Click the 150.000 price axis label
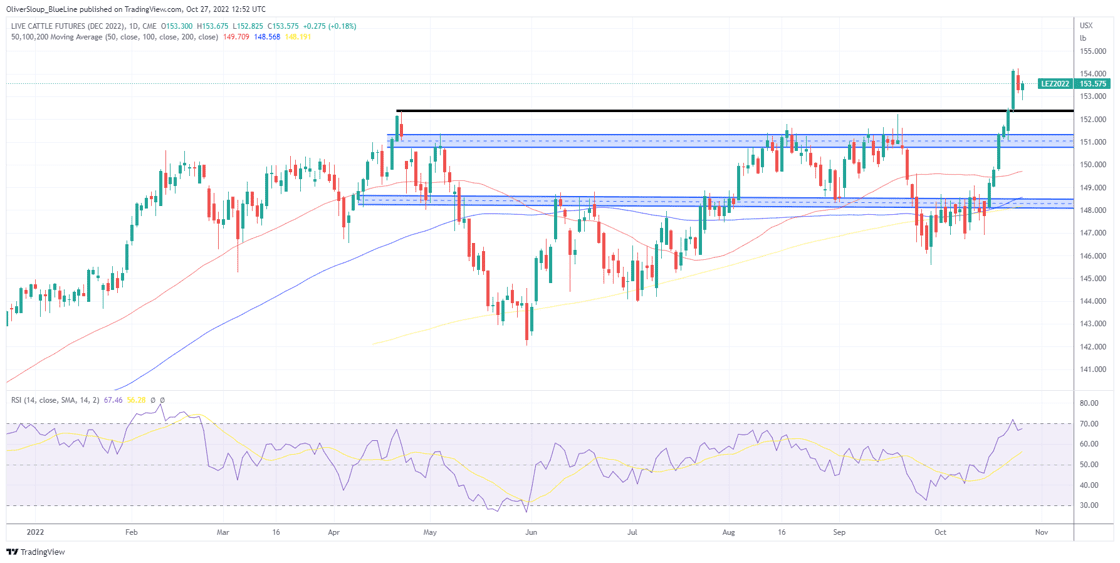1120x563 pixels. (x=1093, y=165)
